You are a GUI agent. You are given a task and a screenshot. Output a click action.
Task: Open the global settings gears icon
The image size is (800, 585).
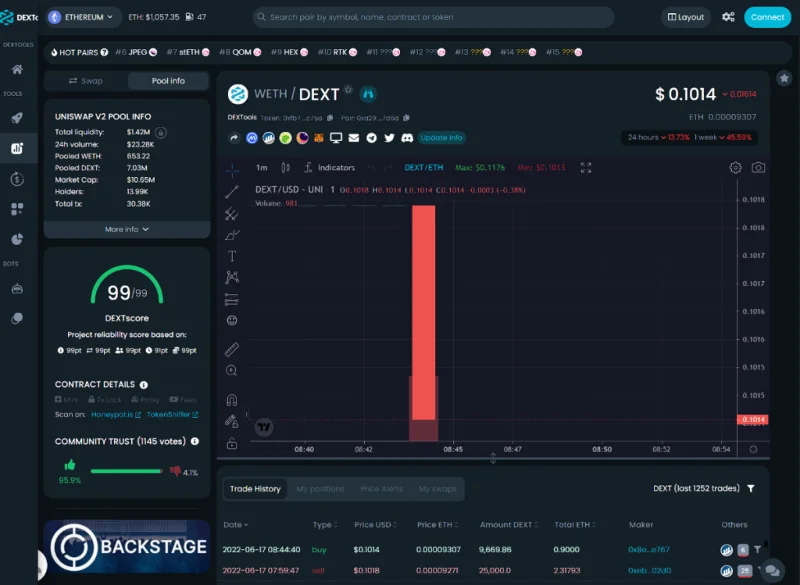(728, 17)
